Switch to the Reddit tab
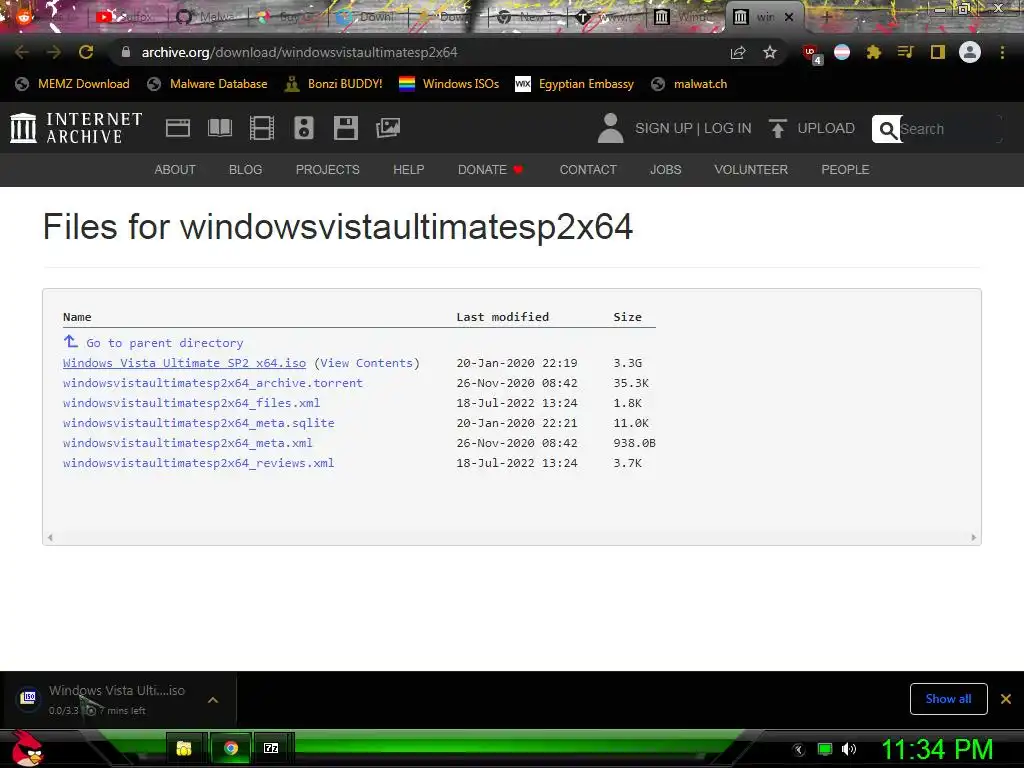 click(44, 16)
